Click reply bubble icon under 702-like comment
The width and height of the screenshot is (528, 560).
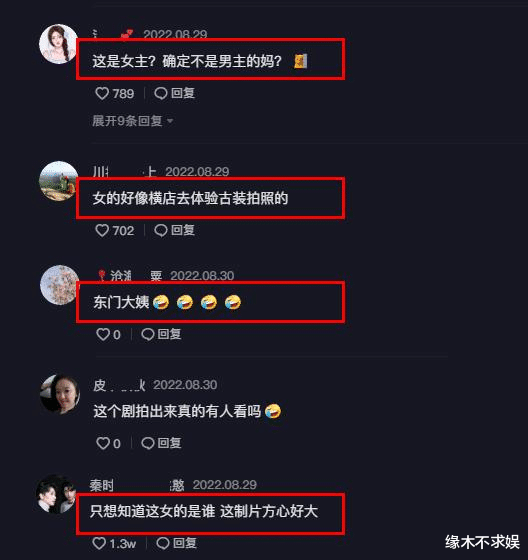(161, 230)
